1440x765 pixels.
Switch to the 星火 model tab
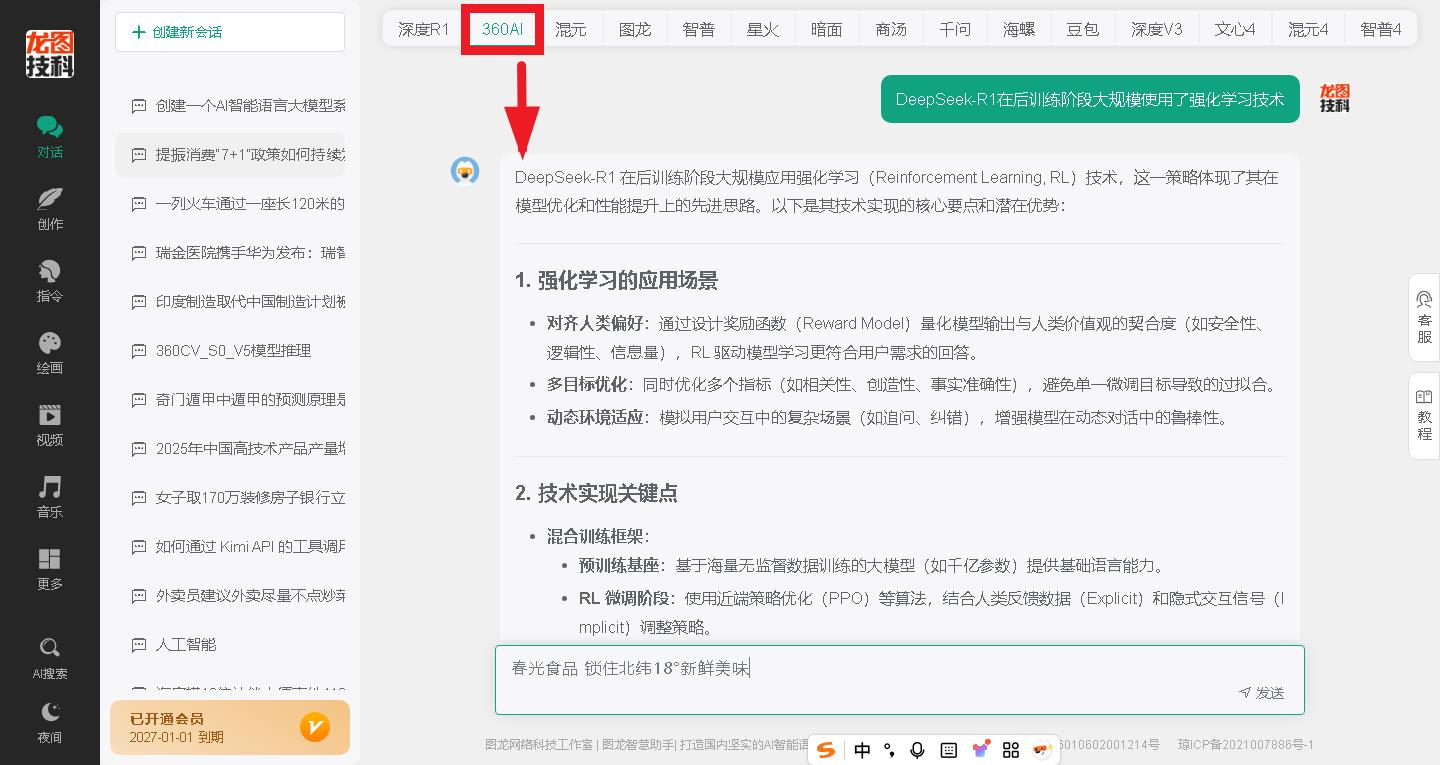click(x=763, y=29)
